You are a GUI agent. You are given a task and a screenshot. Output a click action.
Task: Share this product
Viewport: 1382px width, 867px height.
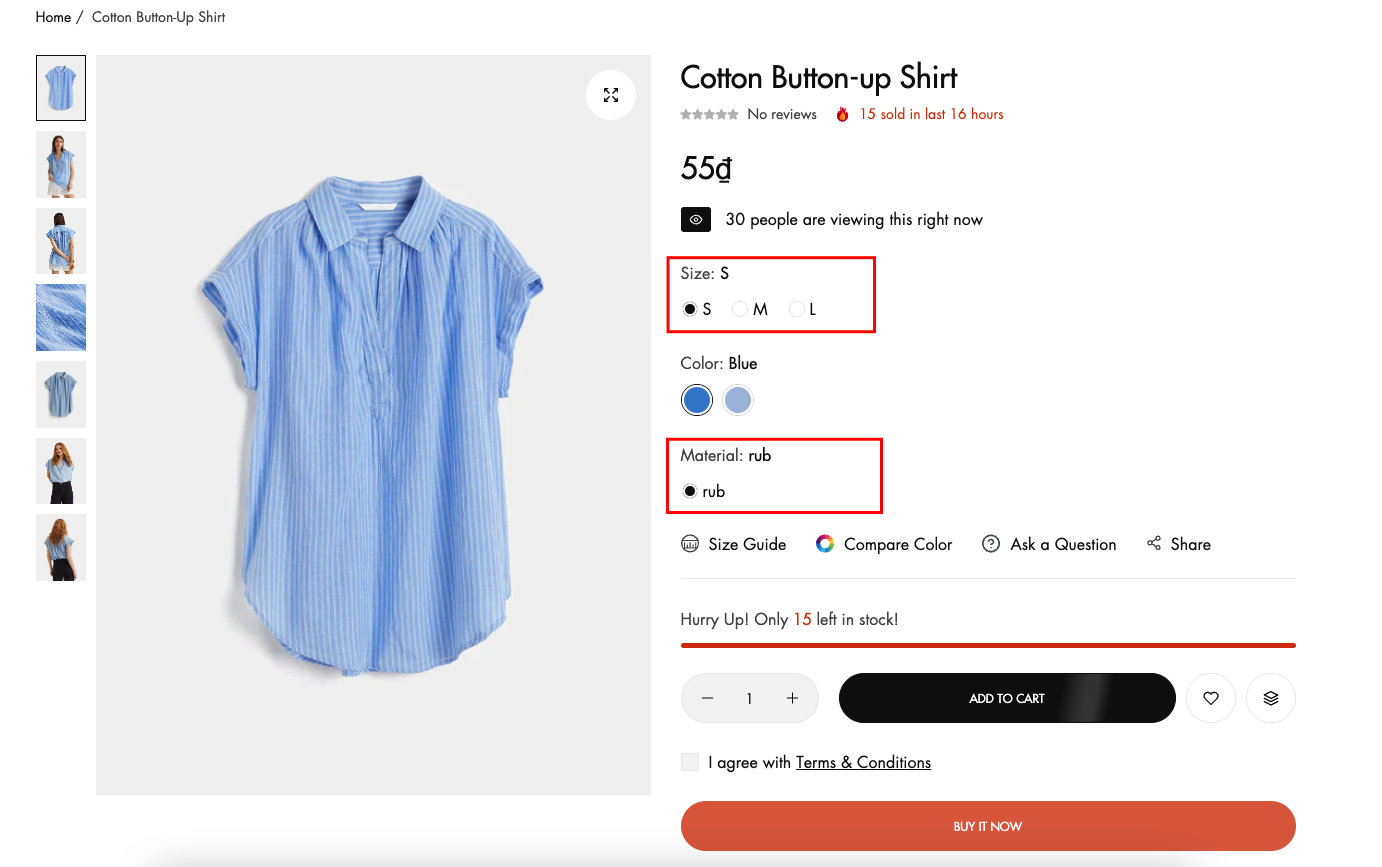click(x=1179, y=544)
